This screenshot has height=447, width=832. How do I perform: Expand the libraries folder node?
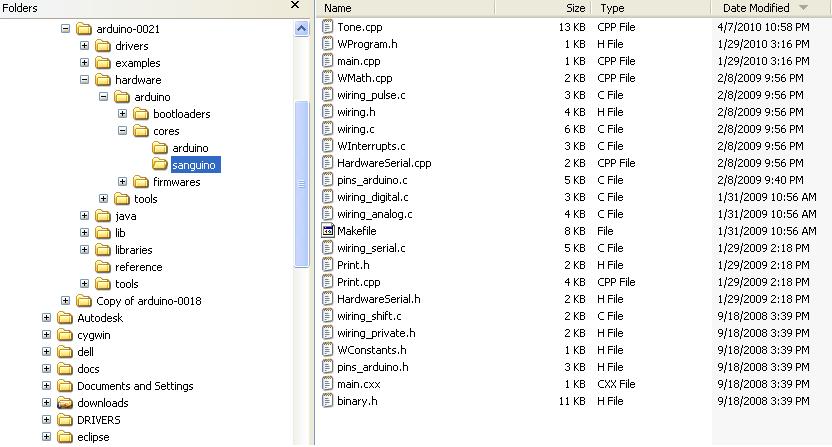(x=84, y=250)
